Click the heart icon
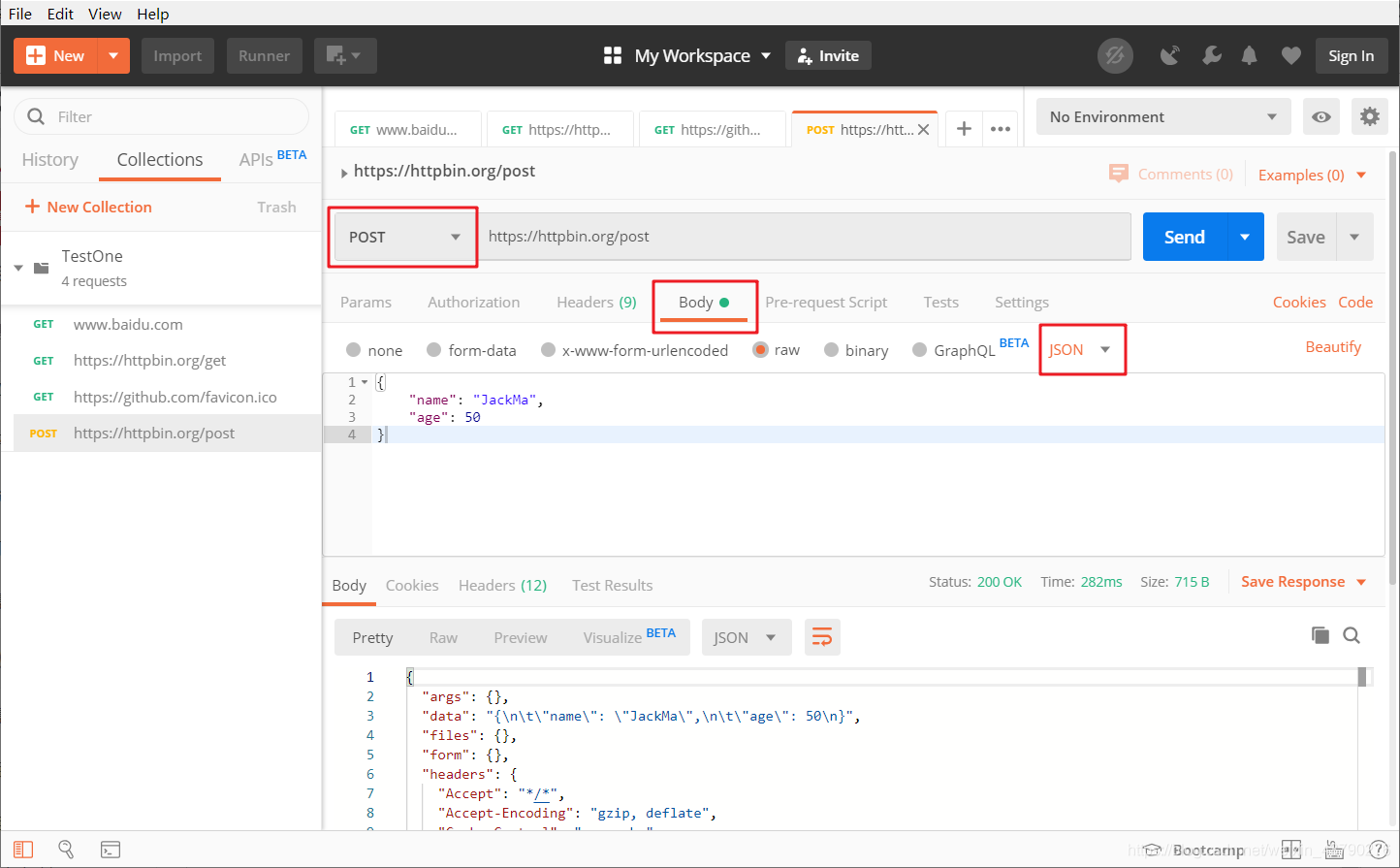Screen dimensions: 1400x868 pos(1290,56)
